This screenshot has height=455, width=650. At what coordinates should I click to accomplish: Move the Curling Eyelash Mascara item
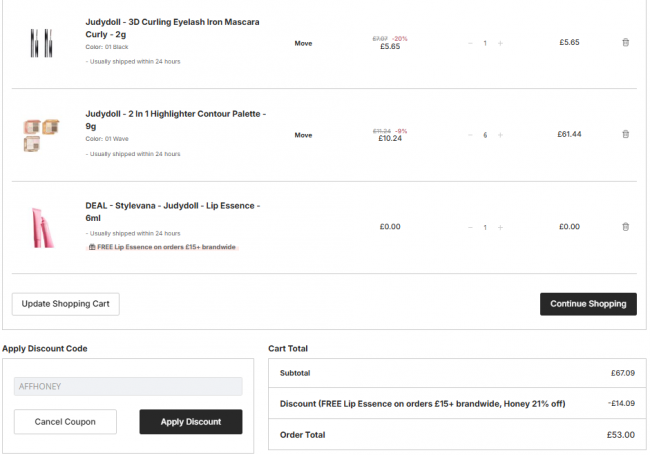pos(303,43)
